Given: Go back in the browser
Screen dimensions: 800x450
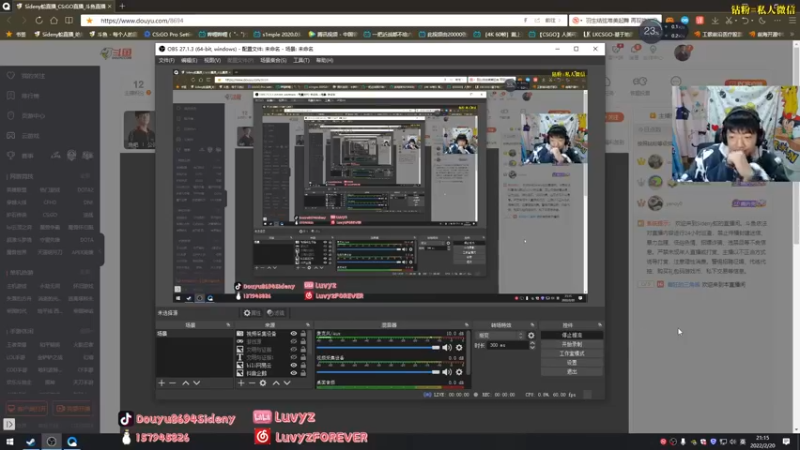Looking at the screenshot, I should coord(9,20).
